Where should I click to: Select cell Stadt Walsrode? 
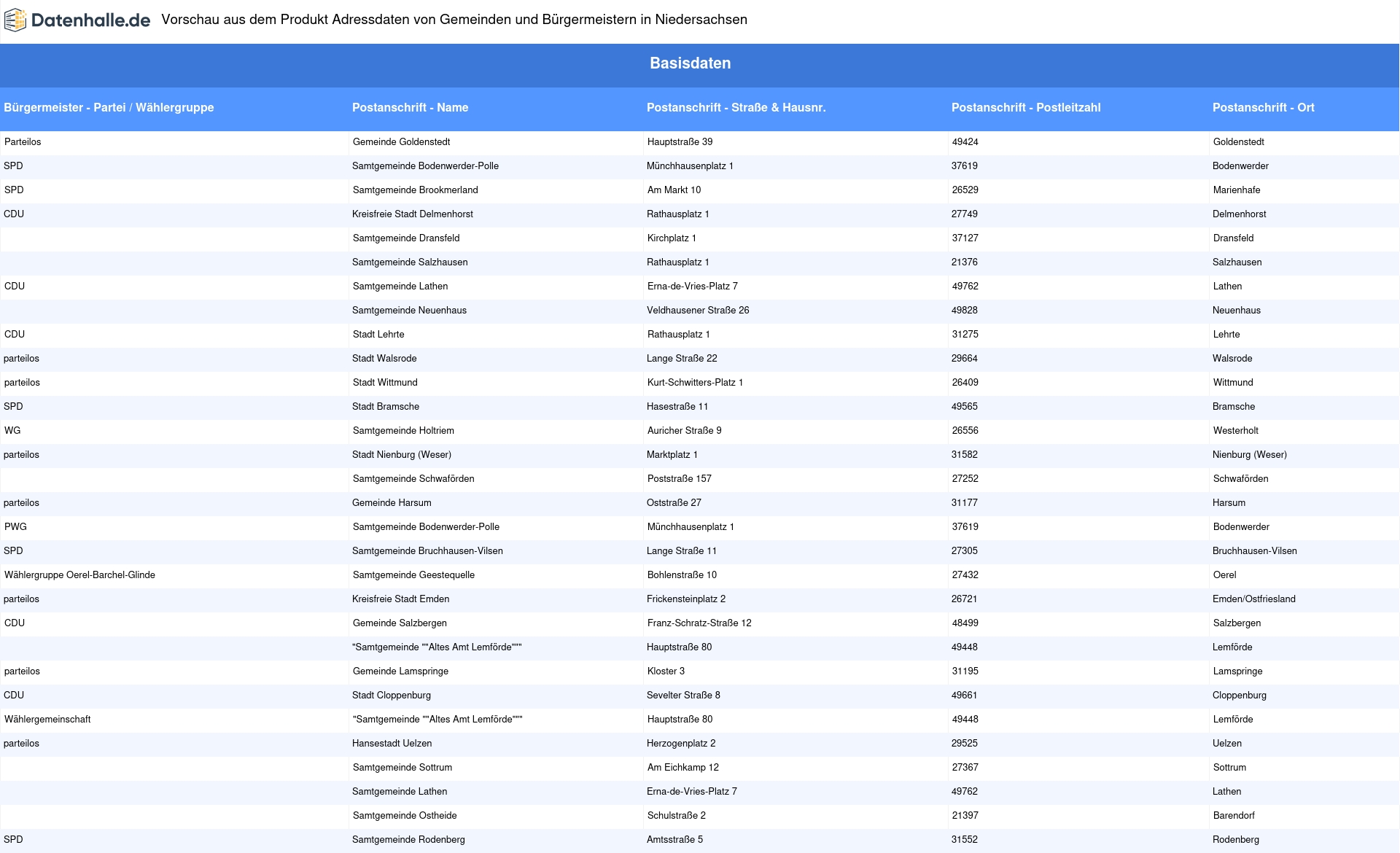coord(384,359)
